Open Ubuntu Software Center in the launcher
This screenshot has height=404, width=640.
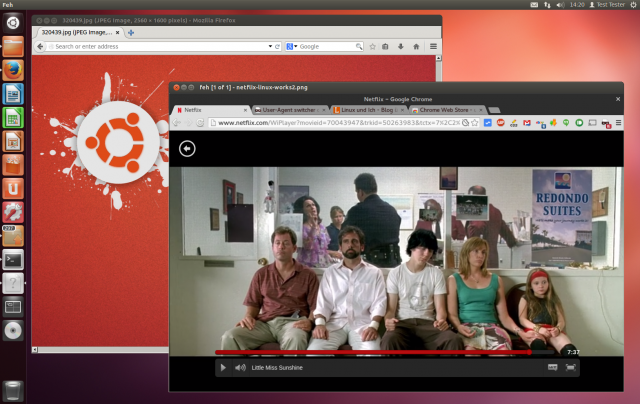tap(13, 165)
